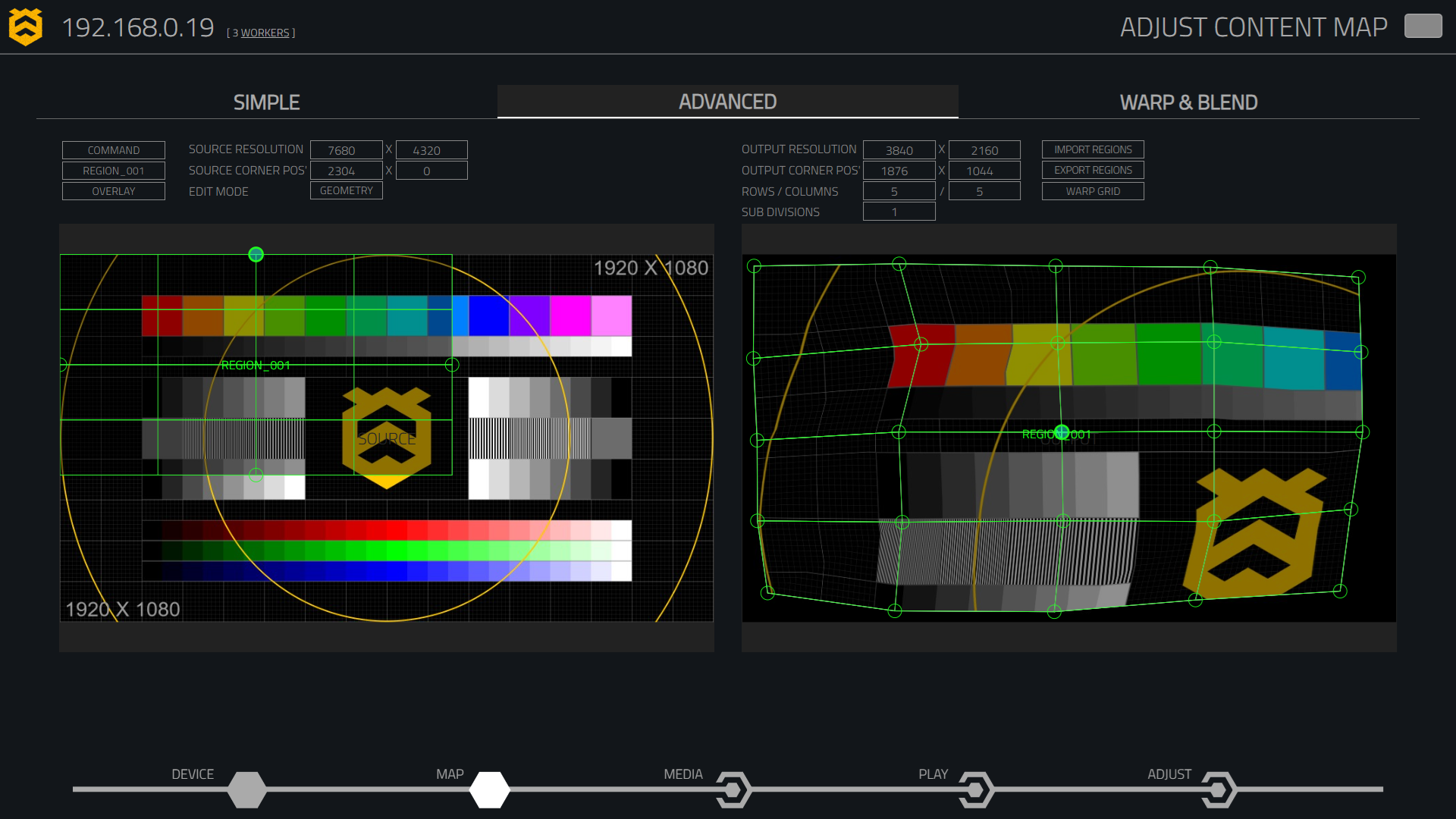Click the ADJUST step icon in workflow
Image resolution: width=1456 pixels, height=819 pixels.
1218,789
